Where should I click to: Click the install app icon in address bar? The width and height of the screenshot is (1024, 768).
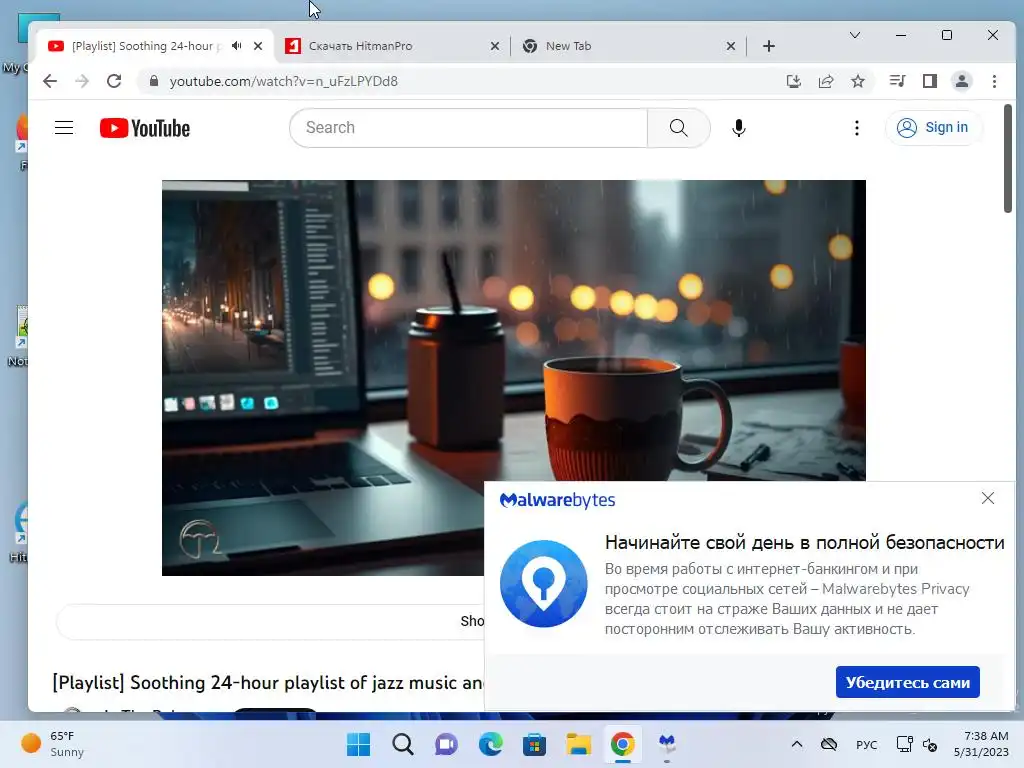click(793, 81)
